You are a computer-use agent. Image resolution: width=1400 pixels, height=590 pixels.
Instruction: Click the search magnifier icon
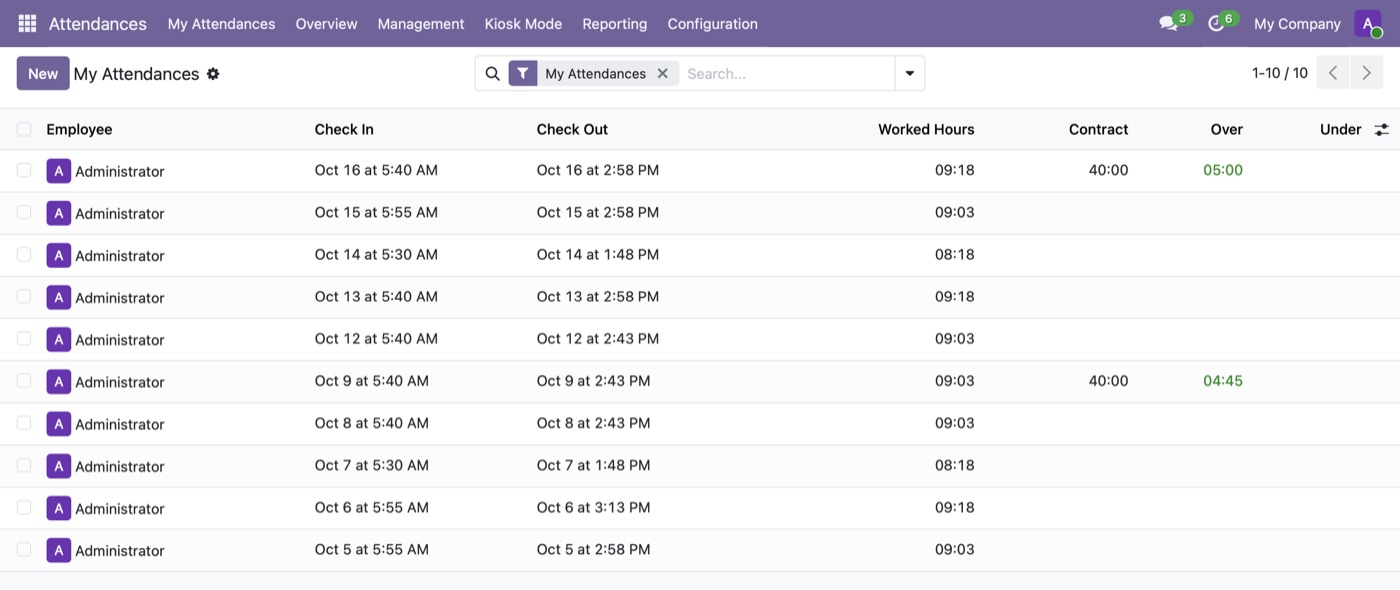pyautogui.click(x=492, y=73)
